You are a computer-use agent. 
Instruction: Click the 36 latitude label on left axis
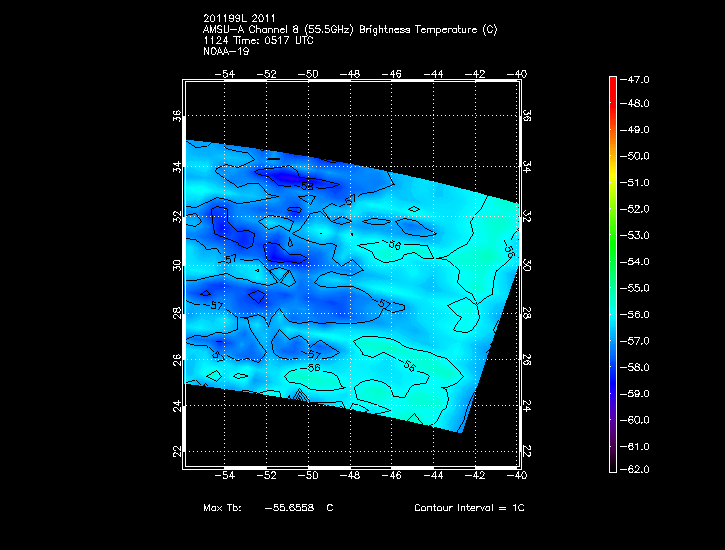click(x=177, y=116)
